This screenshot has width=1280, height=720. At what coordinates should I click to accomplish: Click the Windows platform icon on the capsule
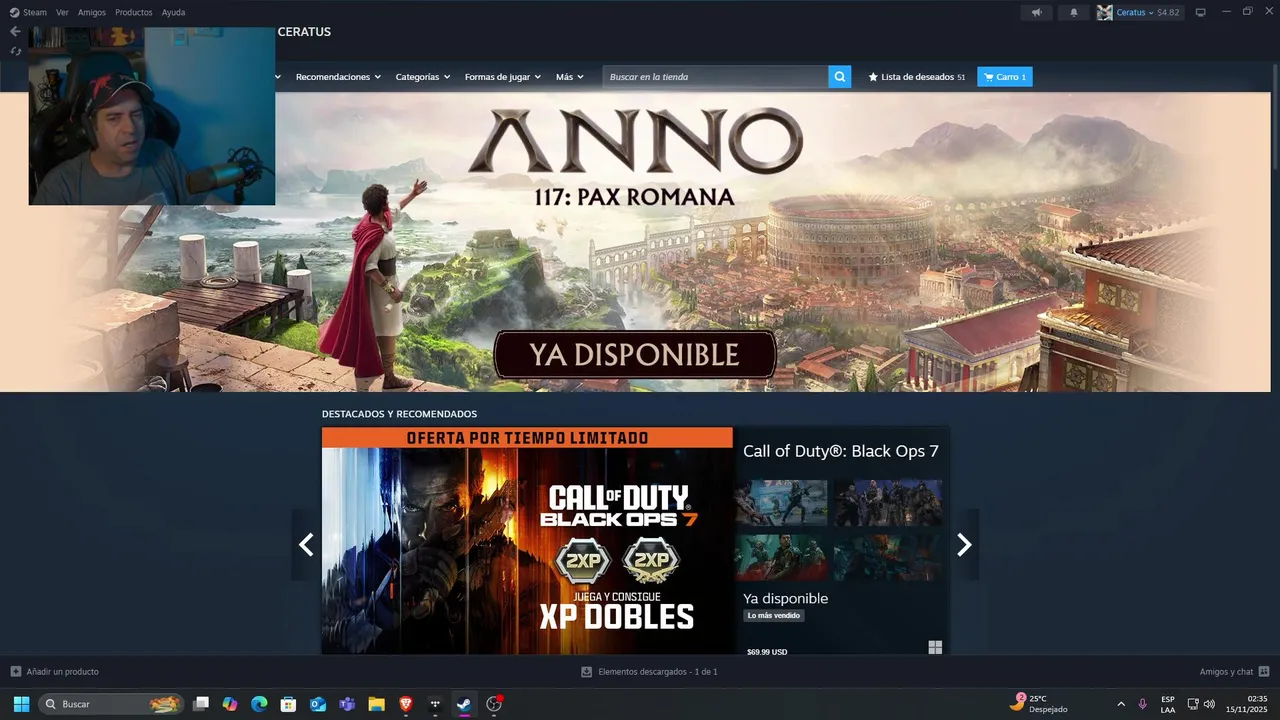coord(935,647)
